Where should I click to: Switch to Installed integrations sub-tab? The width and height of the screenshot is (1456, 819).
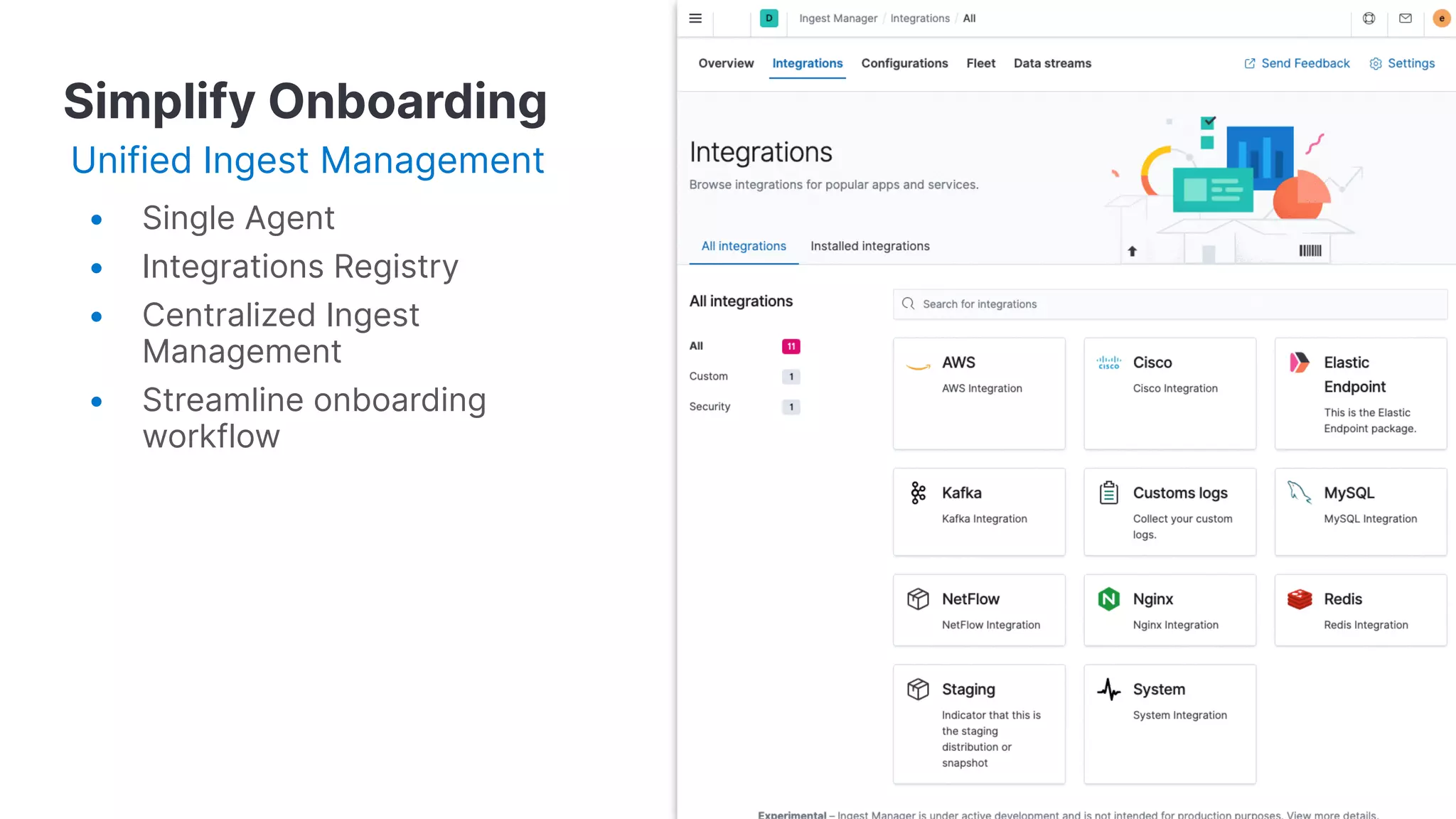(x=870, y=246)
